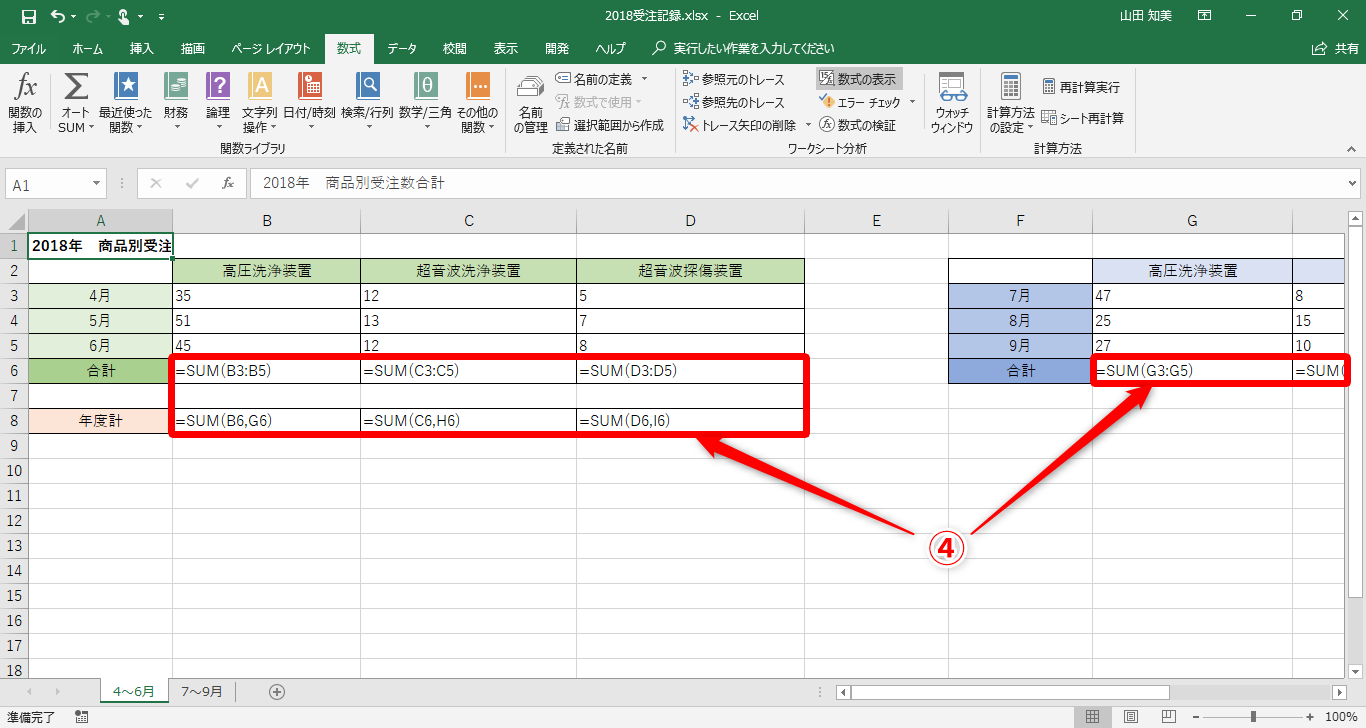Screen dimensions: 1366x728
Task: Click the 100% zoom level
Action: [x=1341, y=717]
